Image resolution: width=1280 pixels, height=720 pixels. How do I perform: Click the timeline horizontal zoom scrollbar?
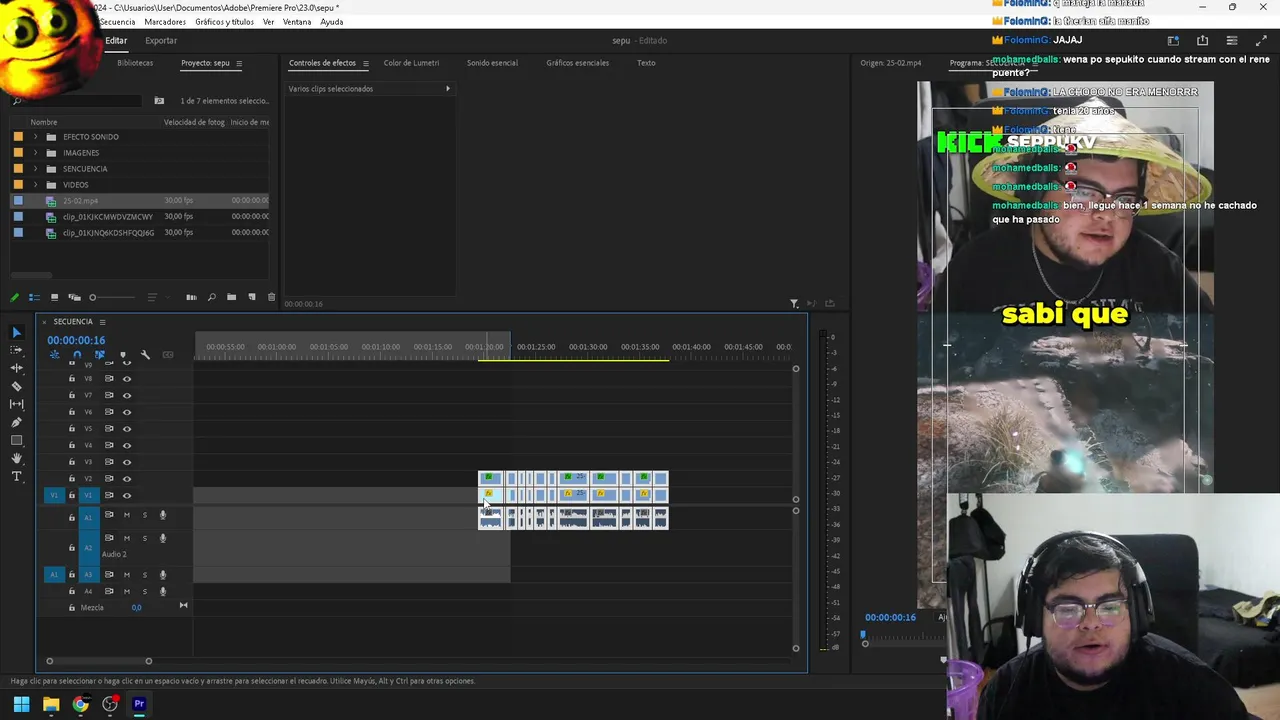point(99,661)
